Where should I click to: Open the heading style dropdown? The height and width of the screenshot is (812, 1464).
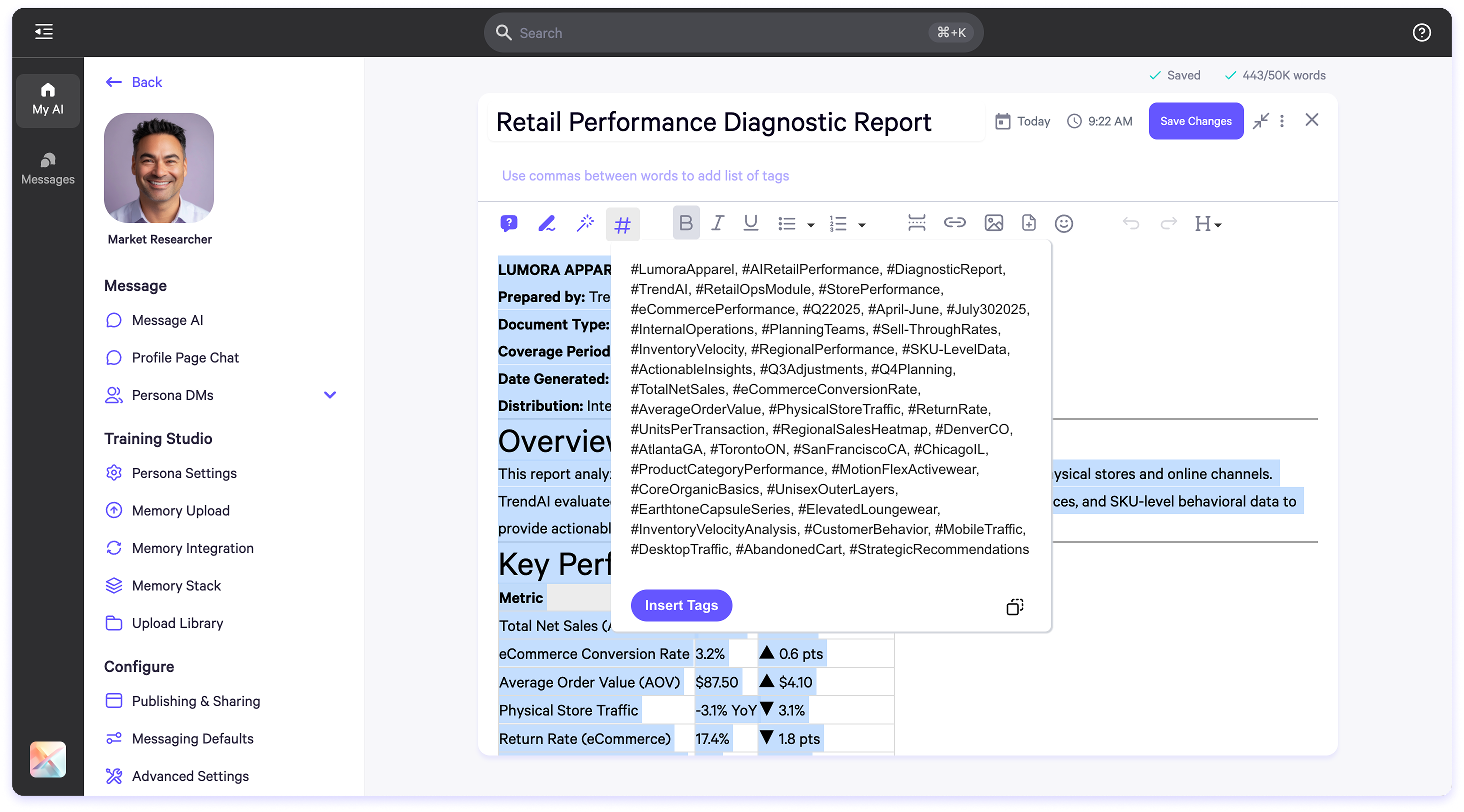point(1207,224)
